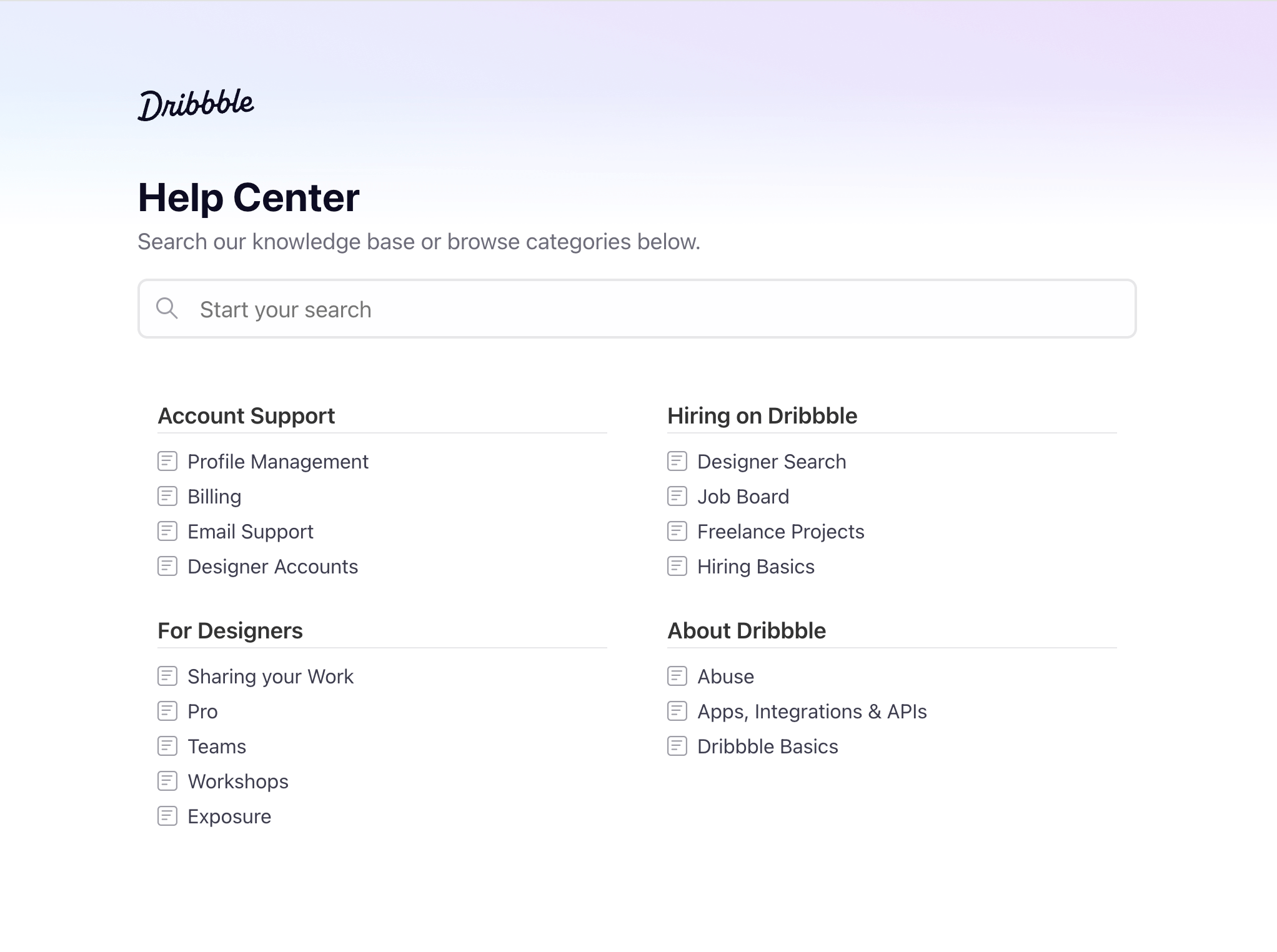Image resolution: width=1277 pixels, height=952 pixels.
Task: Visit the Teams help category
Action: click(217, 746)
